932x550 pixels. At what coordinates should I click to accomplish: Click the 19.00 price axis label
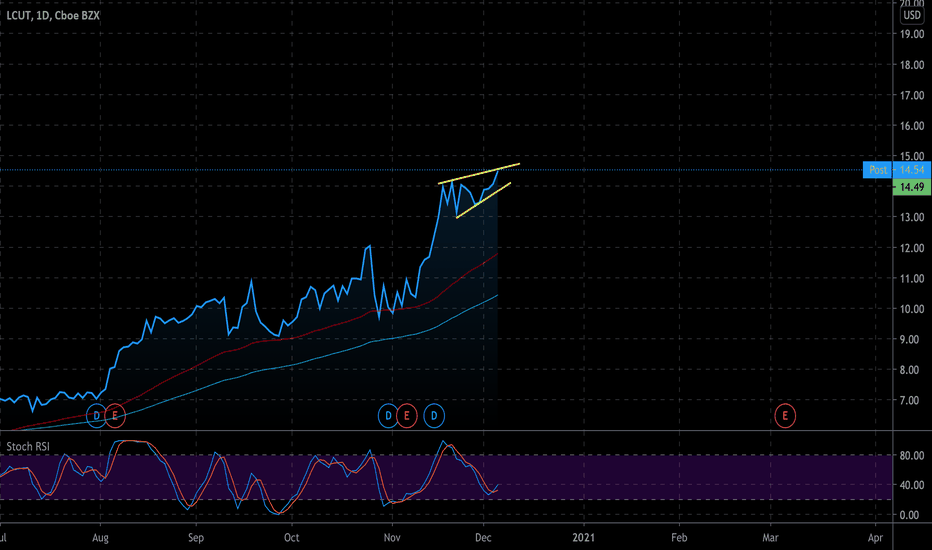[912, 34]
